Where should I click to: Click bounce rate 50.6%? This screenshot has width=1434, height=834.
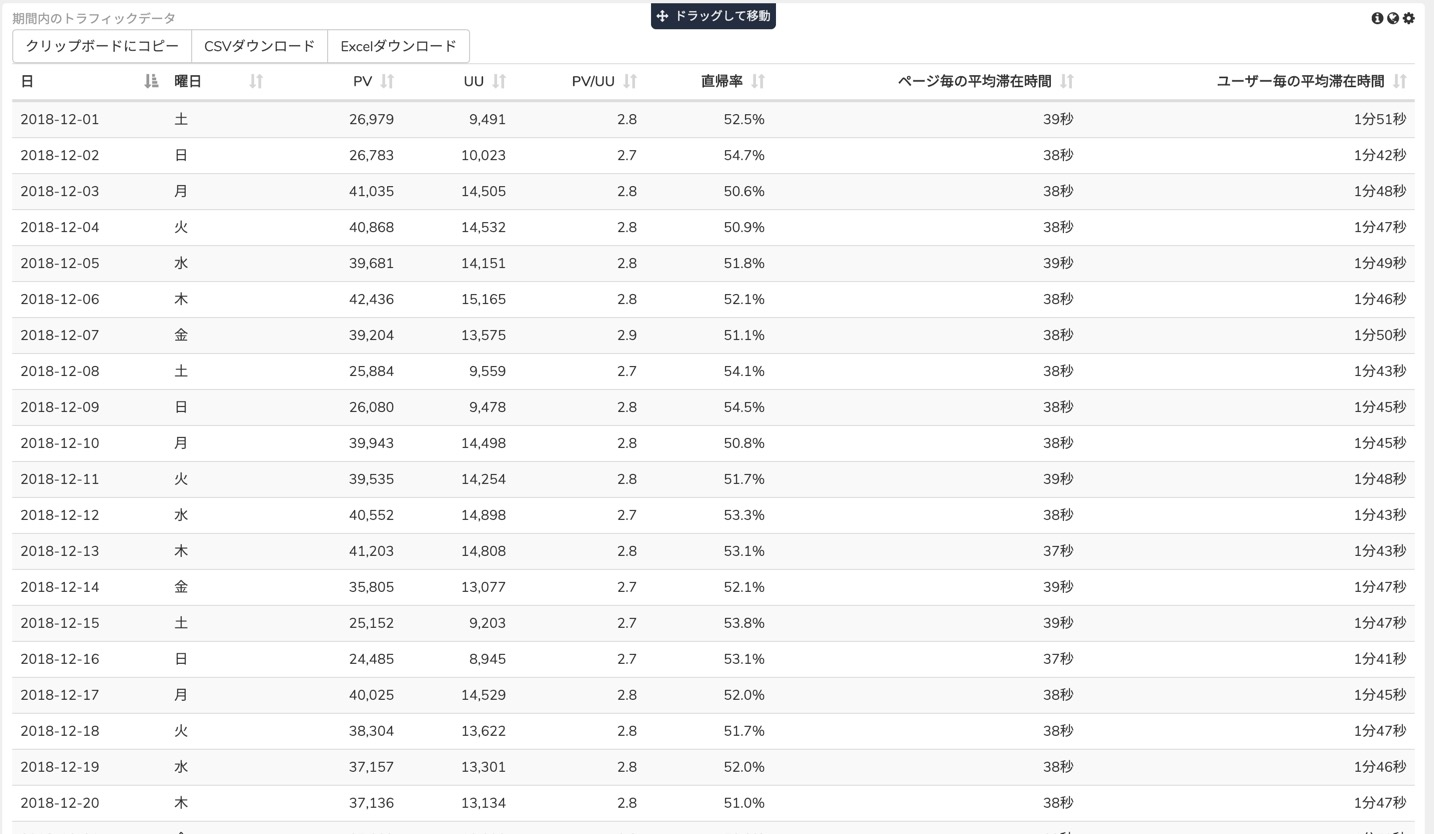coord(744,191)
